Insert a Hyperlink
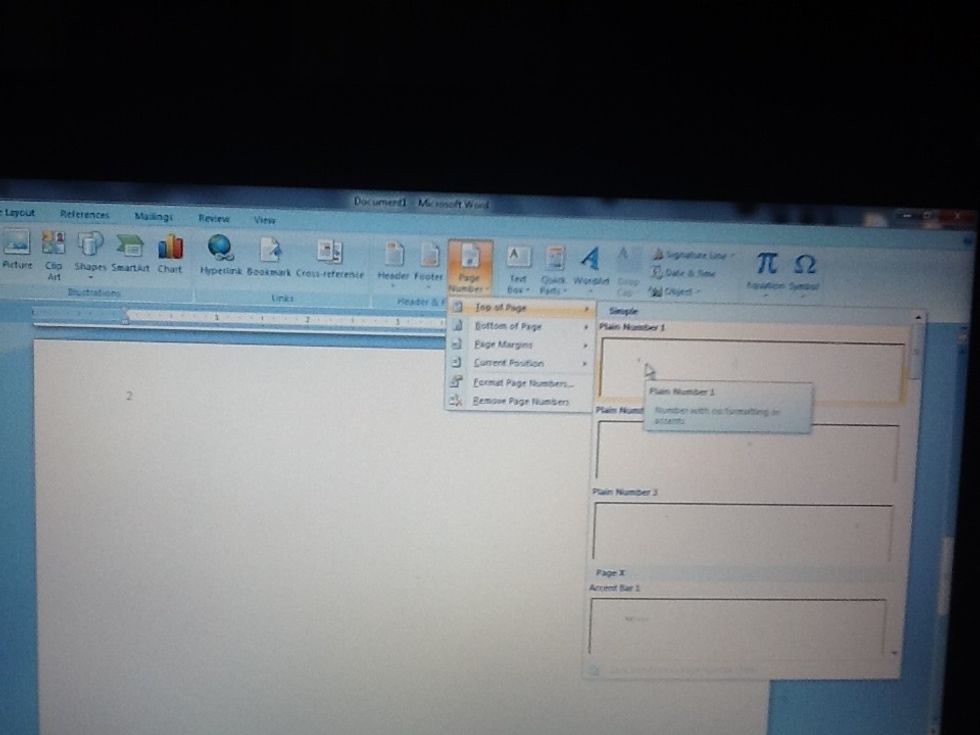980x735 pixels. pos(220,250)
